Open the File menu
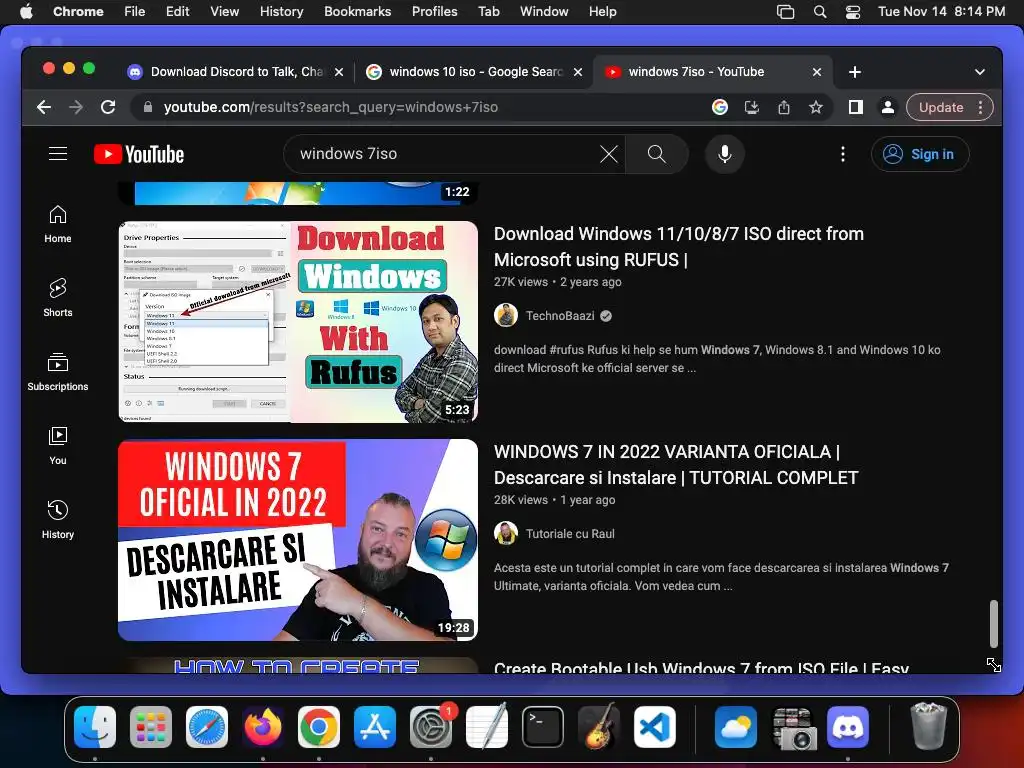Image resolution: width=1024 pixels, height=768 pixels. click(135, 11)
